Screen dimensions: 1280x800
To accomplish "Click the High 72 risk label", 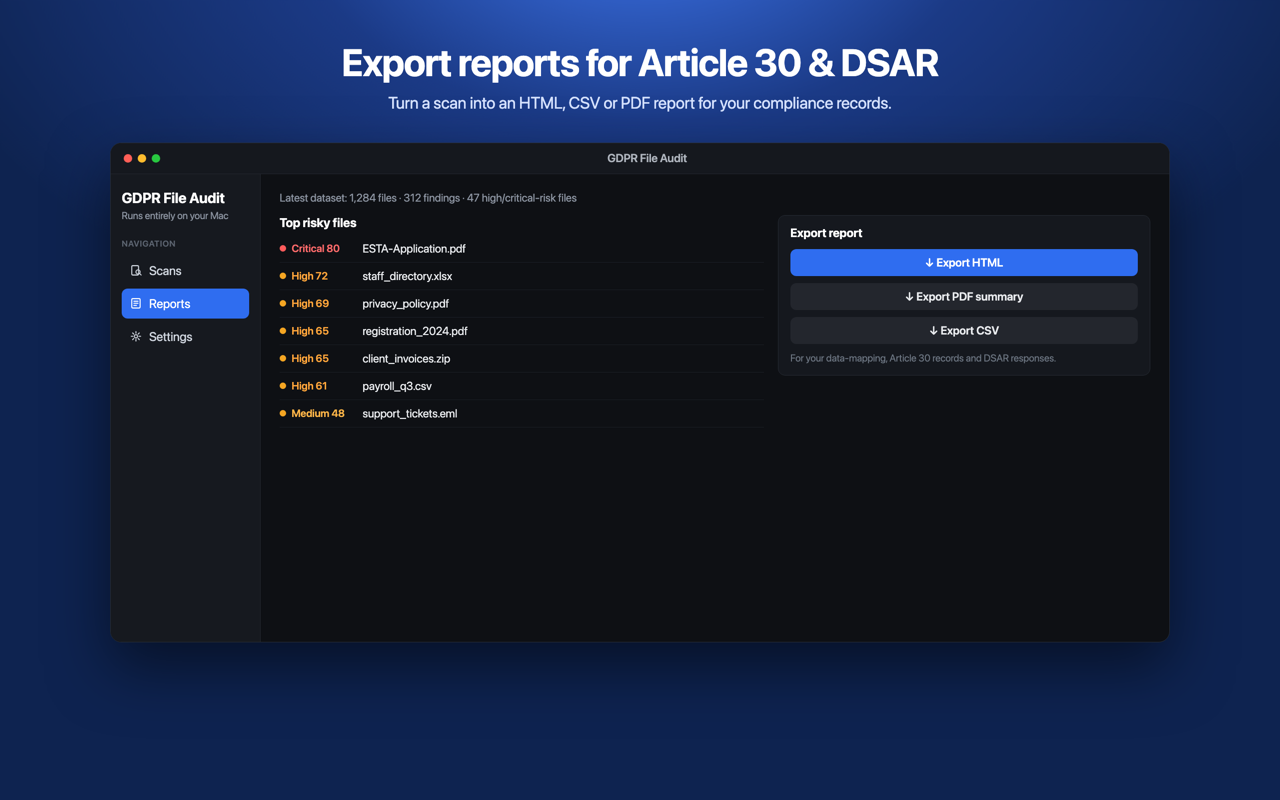I will coord(309,276).
